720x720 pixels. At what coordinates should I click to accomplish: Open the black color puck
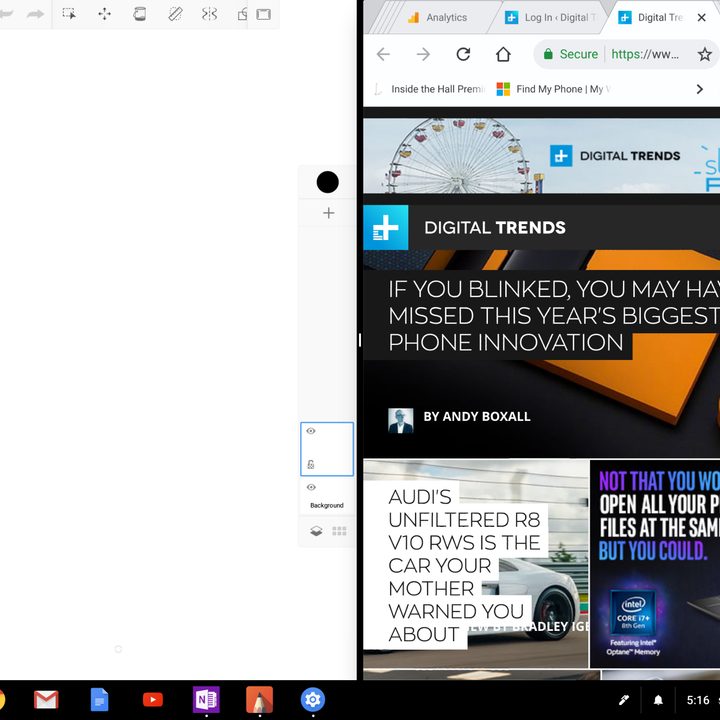coord(327,182)
